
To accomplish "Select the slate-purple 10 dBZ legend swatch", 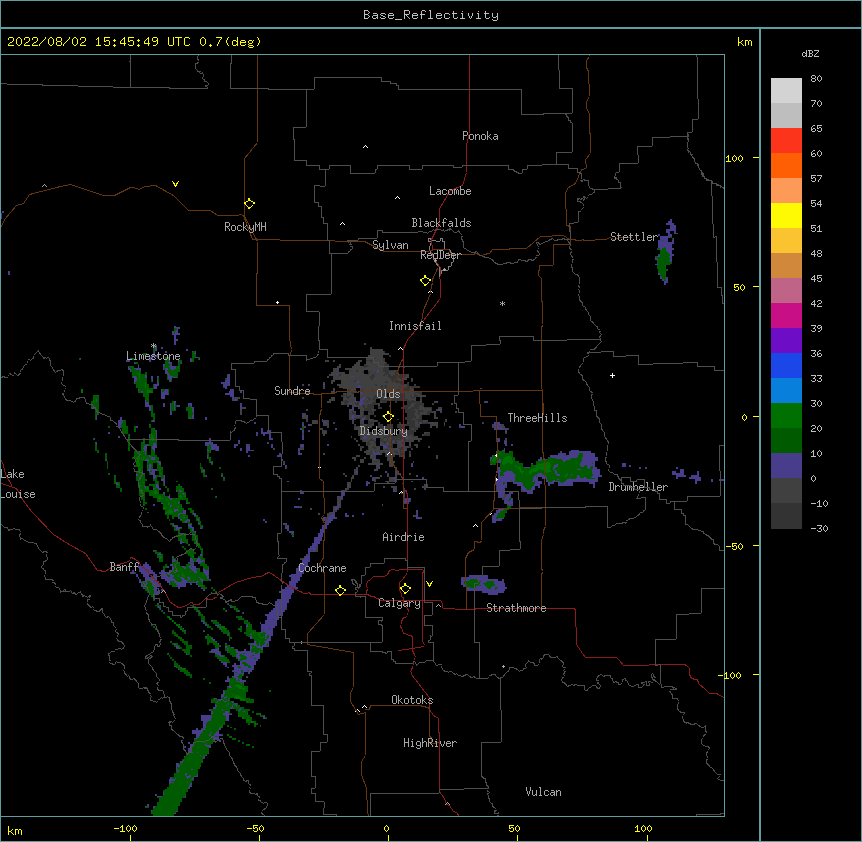I will click(786, 466).
